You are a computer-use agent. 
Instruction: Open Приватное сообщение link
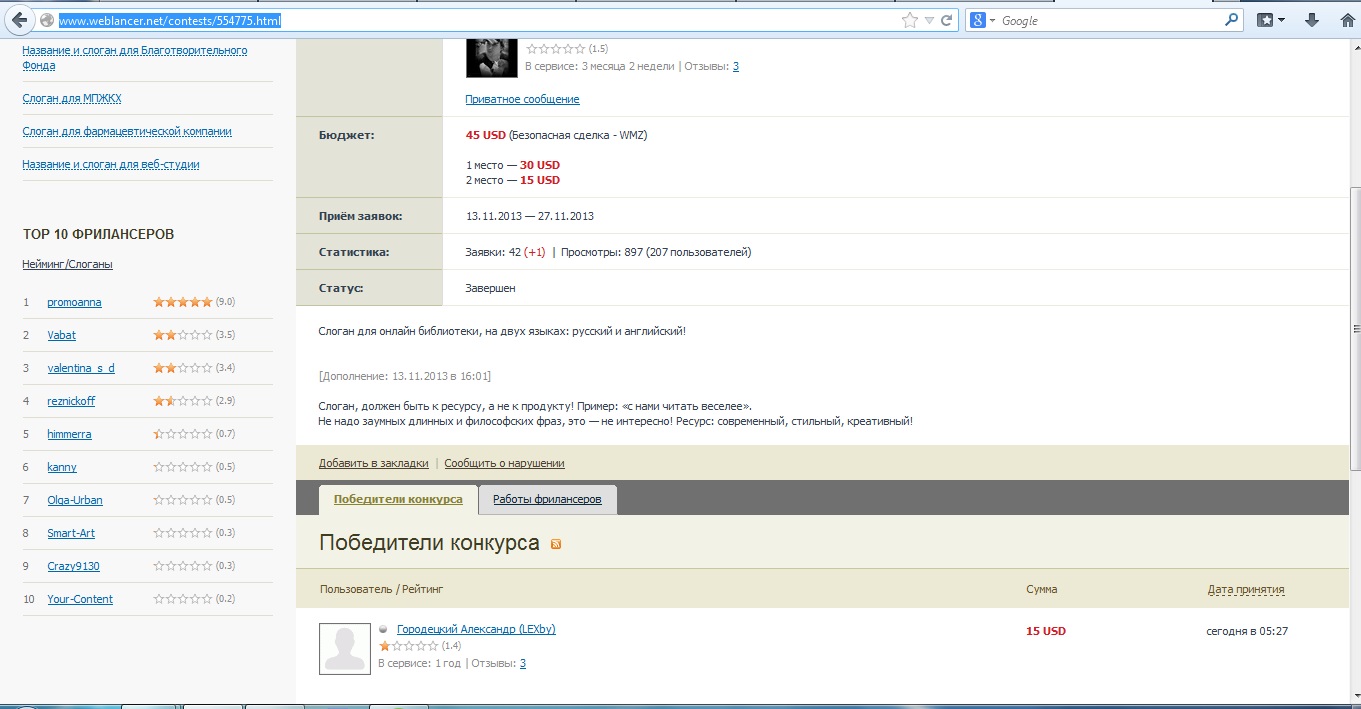pos(522,99)
